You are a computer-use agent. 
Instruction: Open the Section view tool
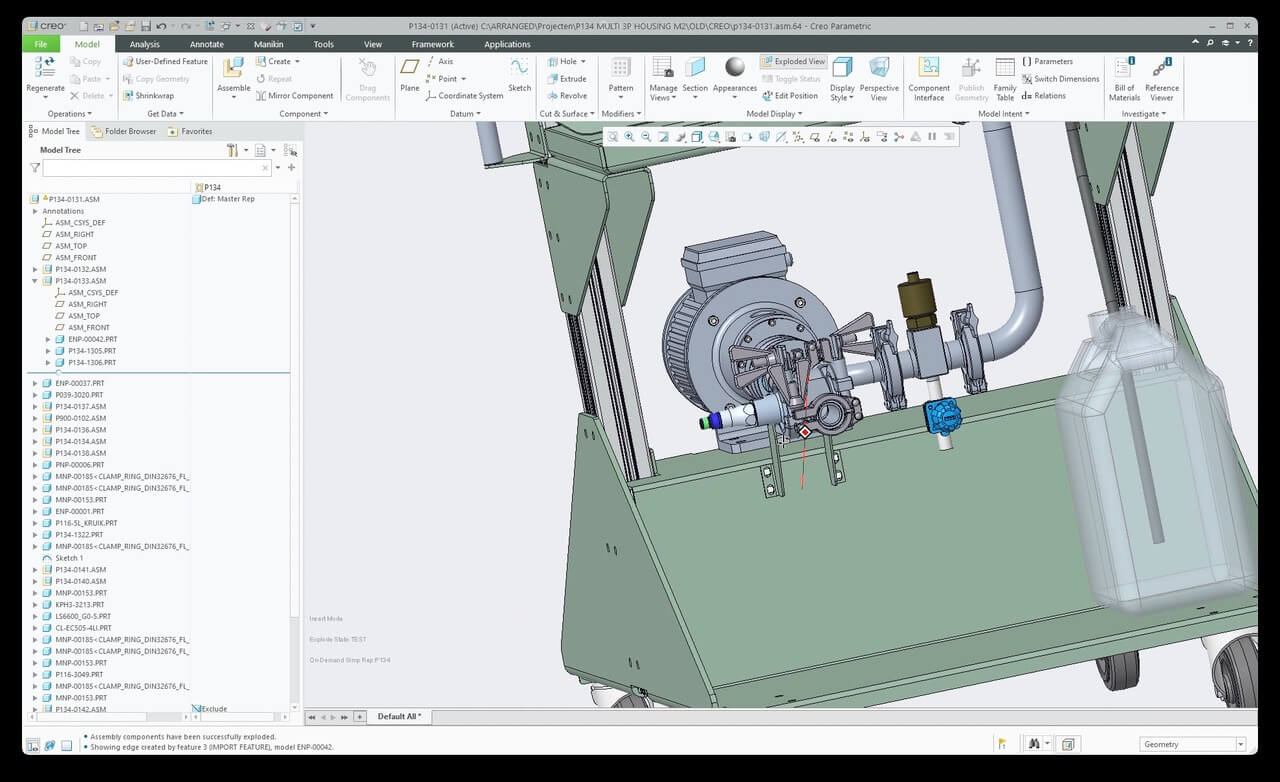pyautogui.click(x=695, y=68)
